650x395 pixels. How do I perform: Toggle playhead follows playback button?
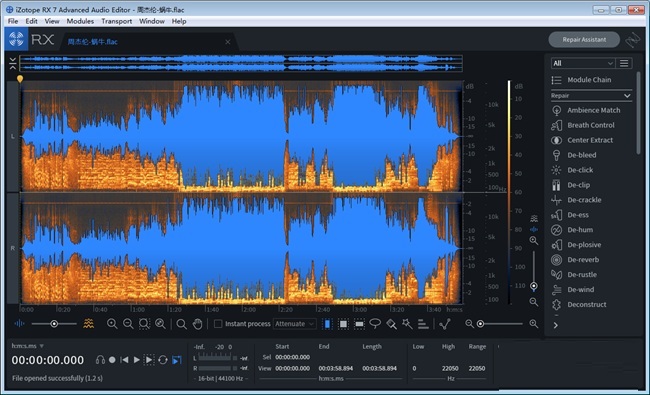pyautogui.click(x=177, y=360)
